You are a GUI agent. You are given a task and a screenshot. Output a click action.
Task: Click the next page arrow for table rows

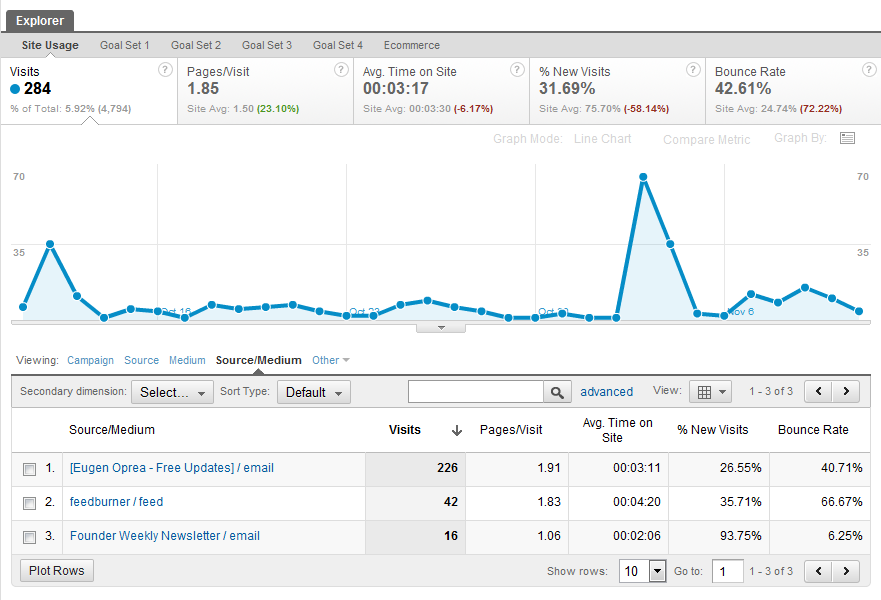point(848,392)
